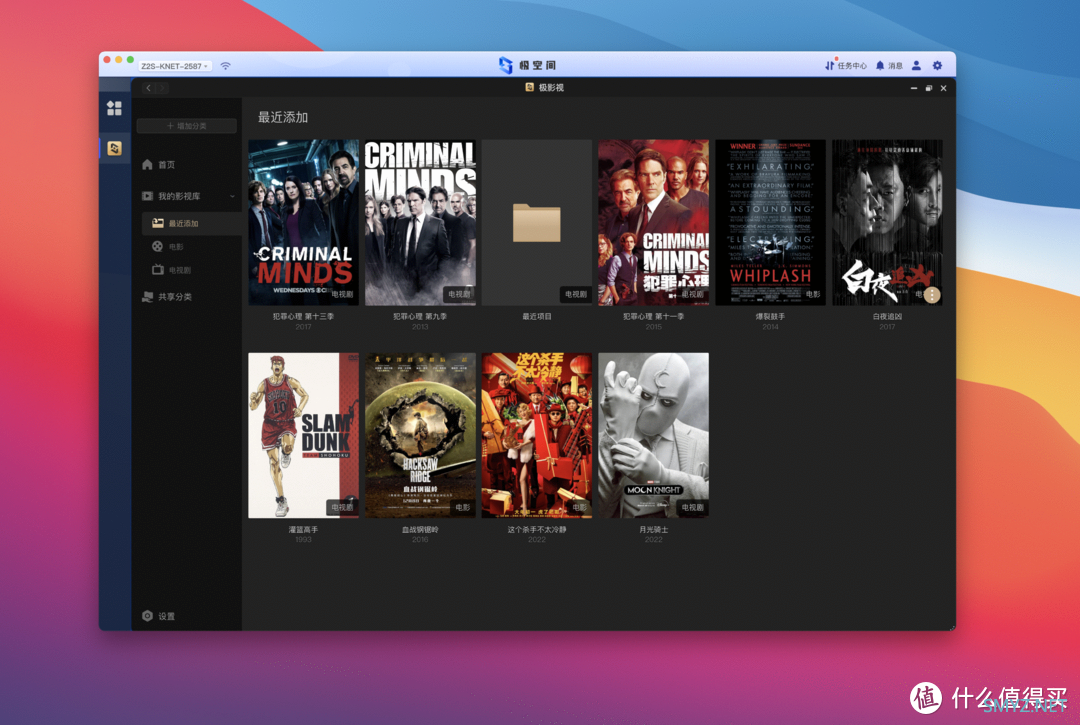1080x725 pixels.
Task: Click the yellow macOS minimize button
Action: coord(118,60)
